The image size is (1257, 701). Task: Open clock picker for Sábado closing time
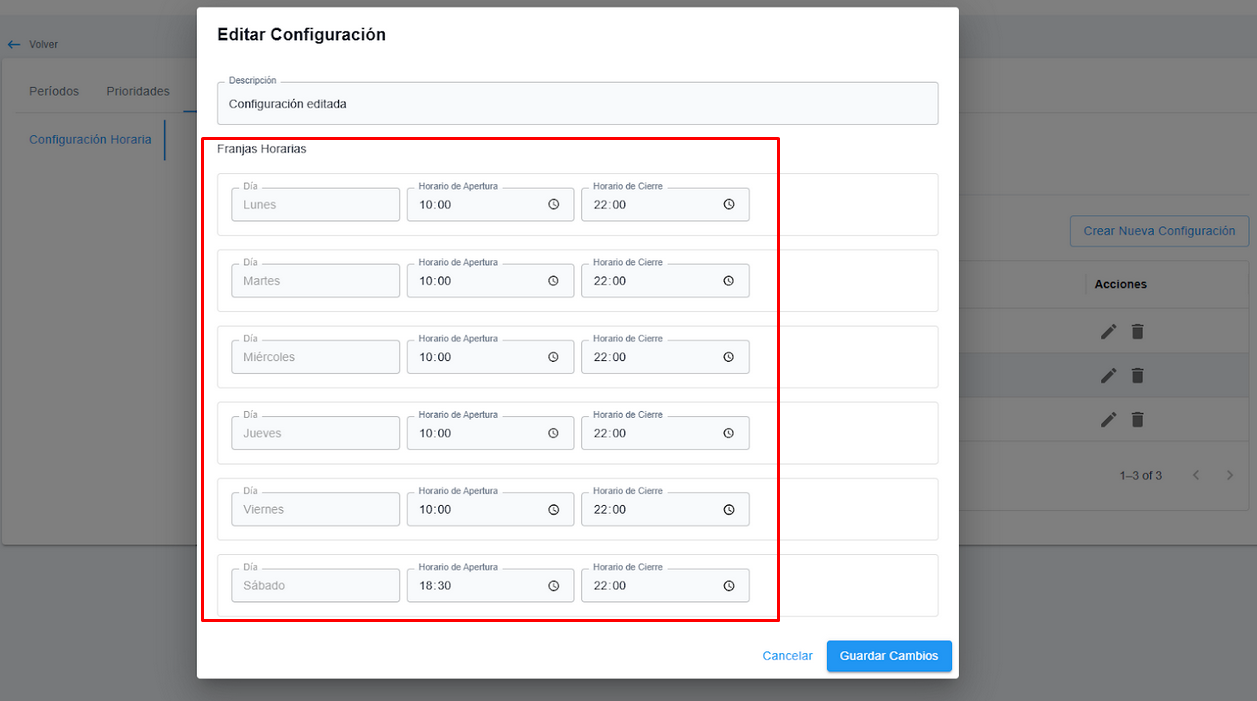[x=728, y=585]
